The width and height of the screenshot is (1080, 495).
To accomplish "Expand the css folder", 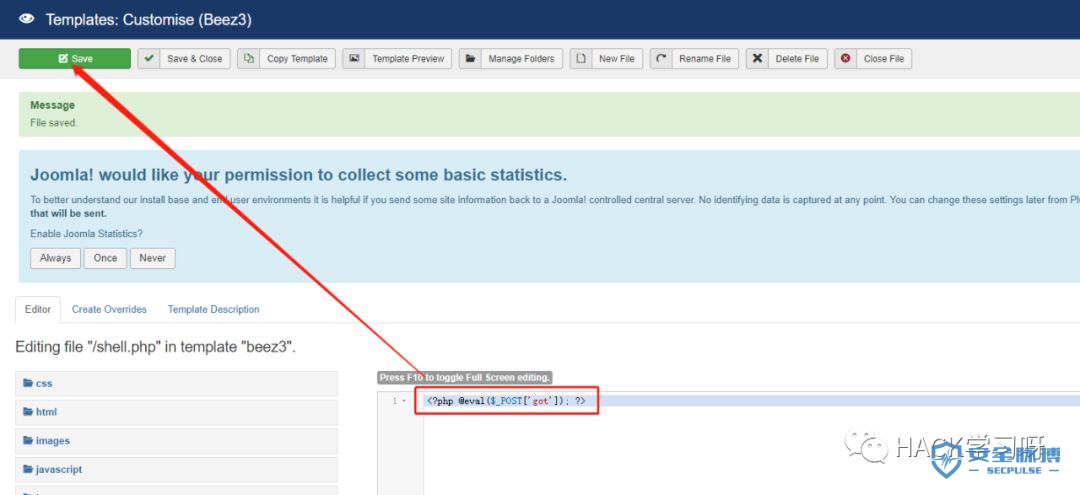I will [176, 383].
